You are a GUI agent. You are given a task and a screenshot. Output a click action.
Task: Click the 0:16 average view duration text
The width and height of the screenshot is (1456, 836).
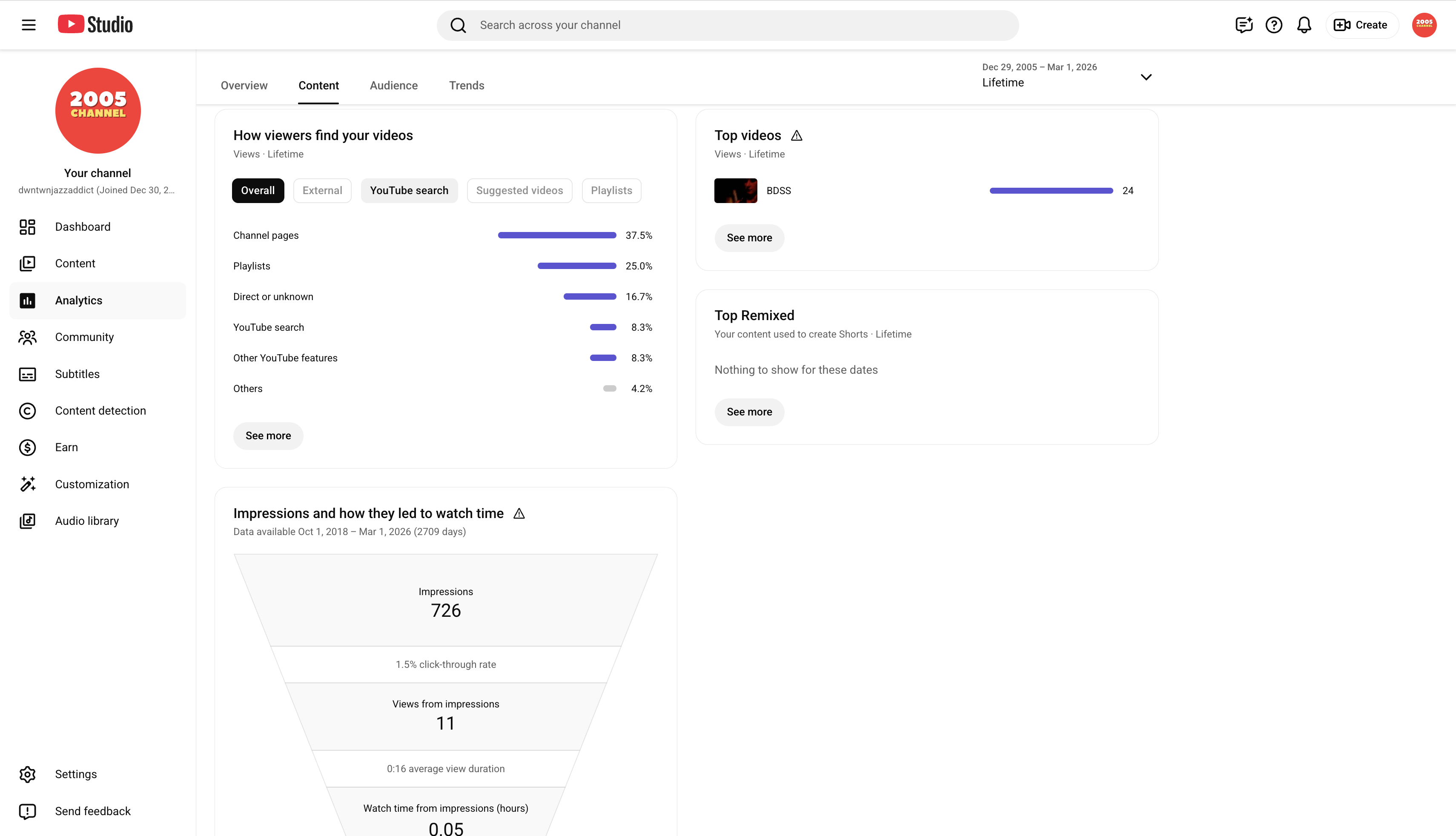445,769
